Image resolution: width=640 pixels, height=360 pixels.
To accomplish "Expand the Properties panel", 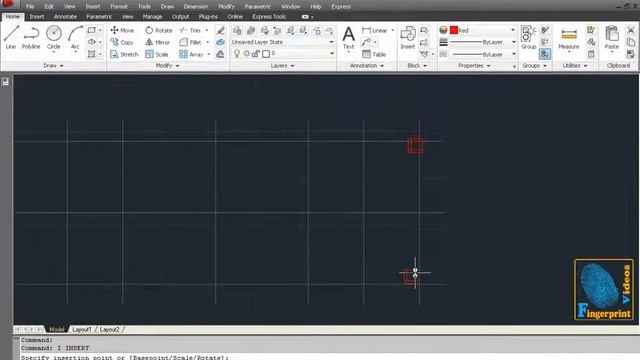I will click(x=474, y=65).
